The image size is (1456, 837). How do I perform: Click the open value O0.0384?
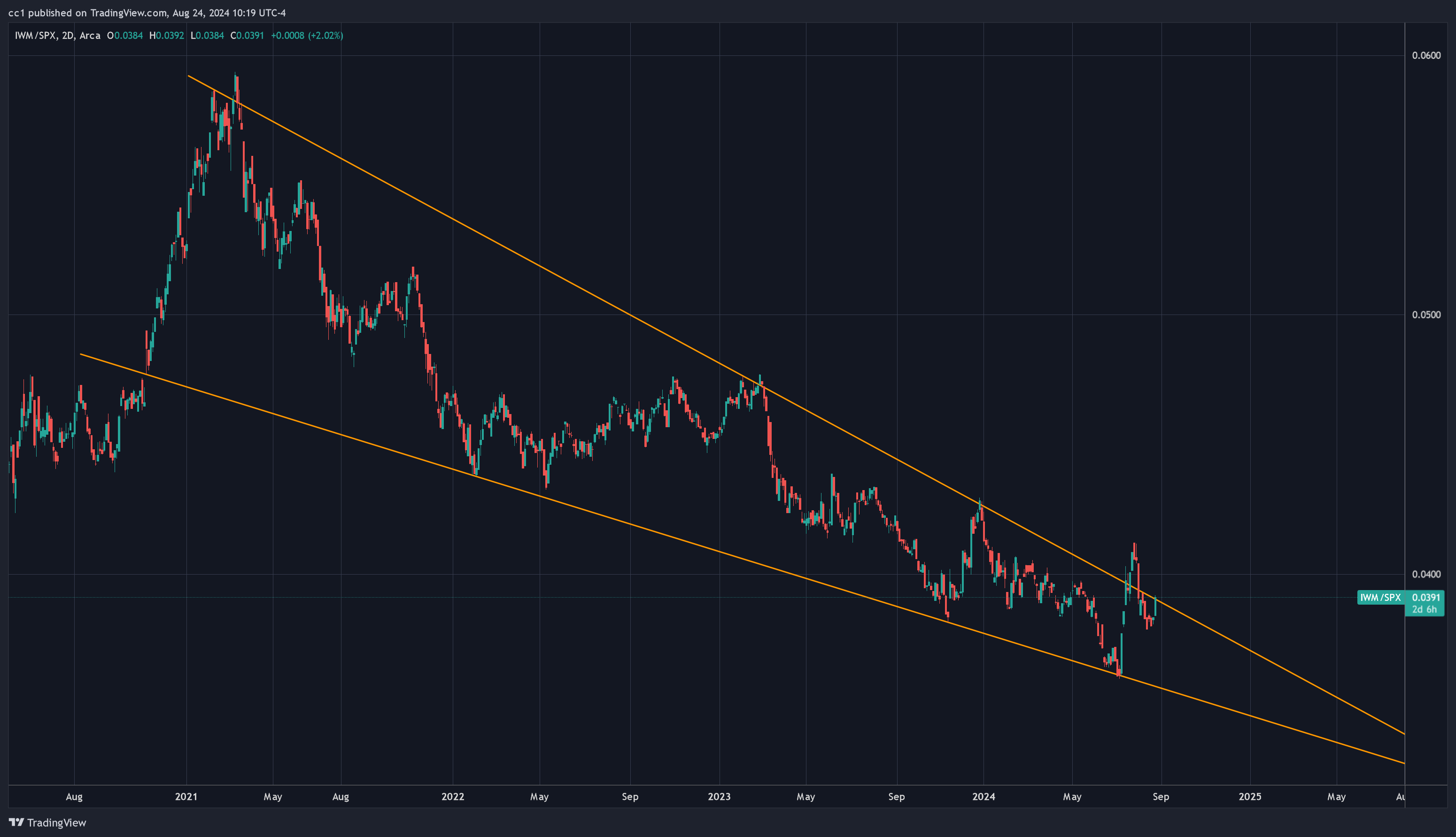(x=125, y=36)
